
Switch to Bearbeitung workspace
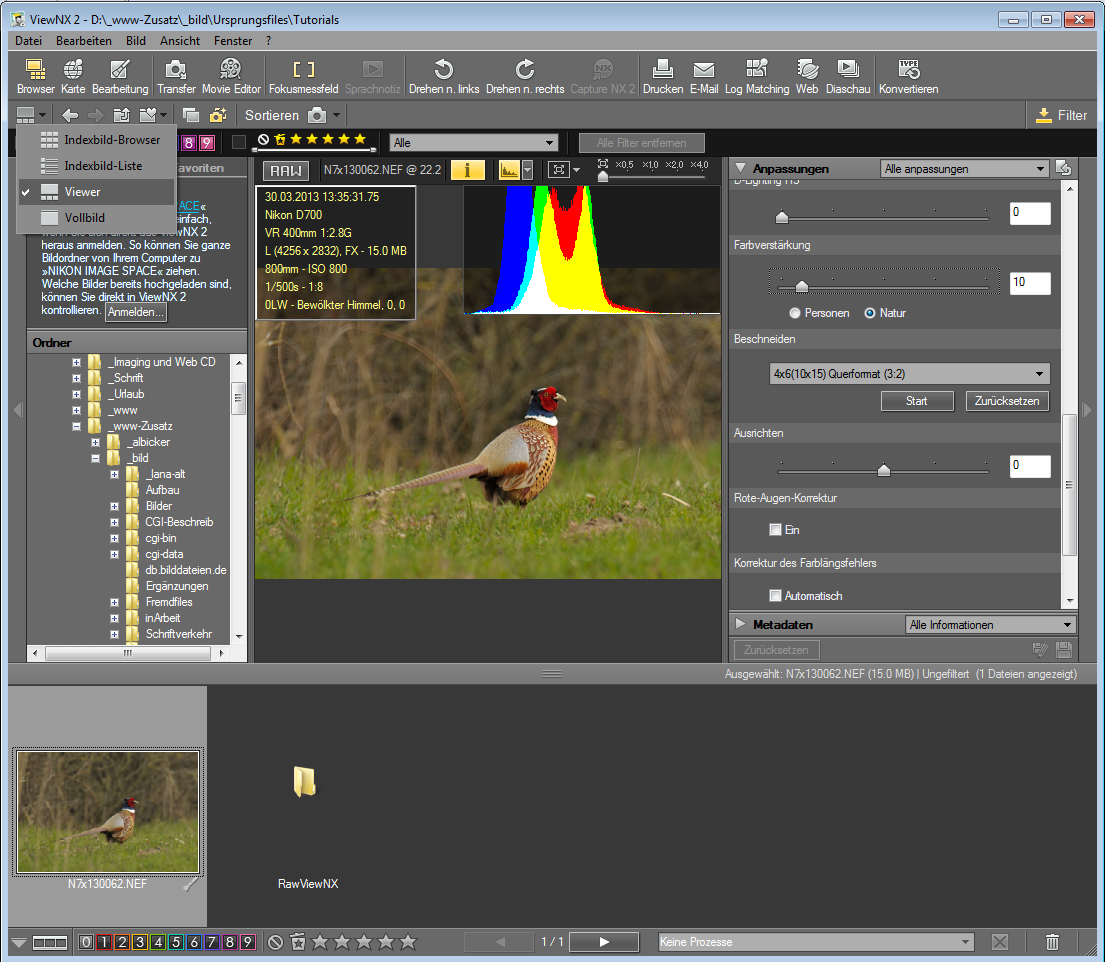pyautogui.click(x=120, y=76)
